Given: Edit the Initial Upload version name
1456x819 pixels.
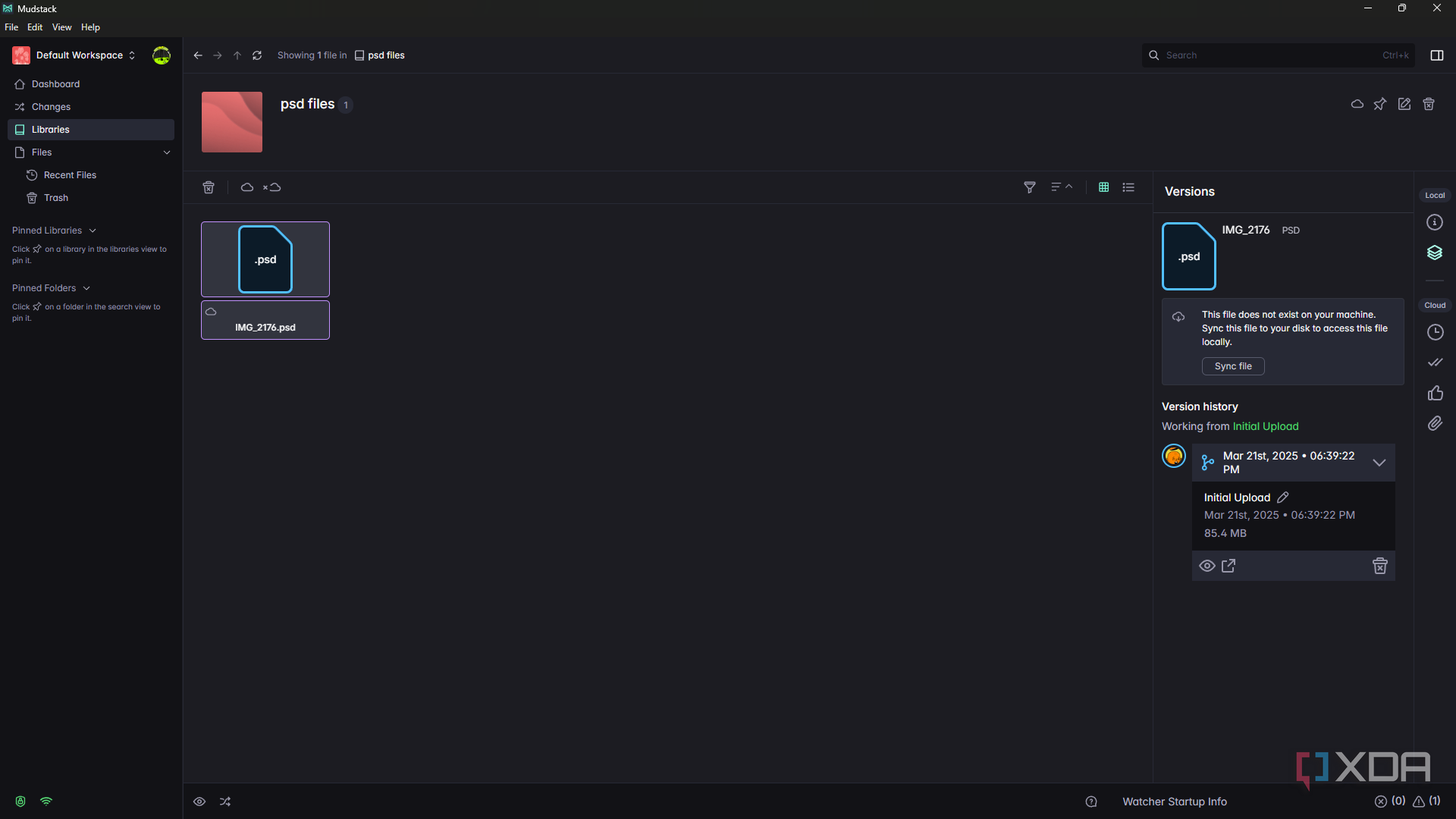Looking at the screenshot, I should (x=1283, y=497).
